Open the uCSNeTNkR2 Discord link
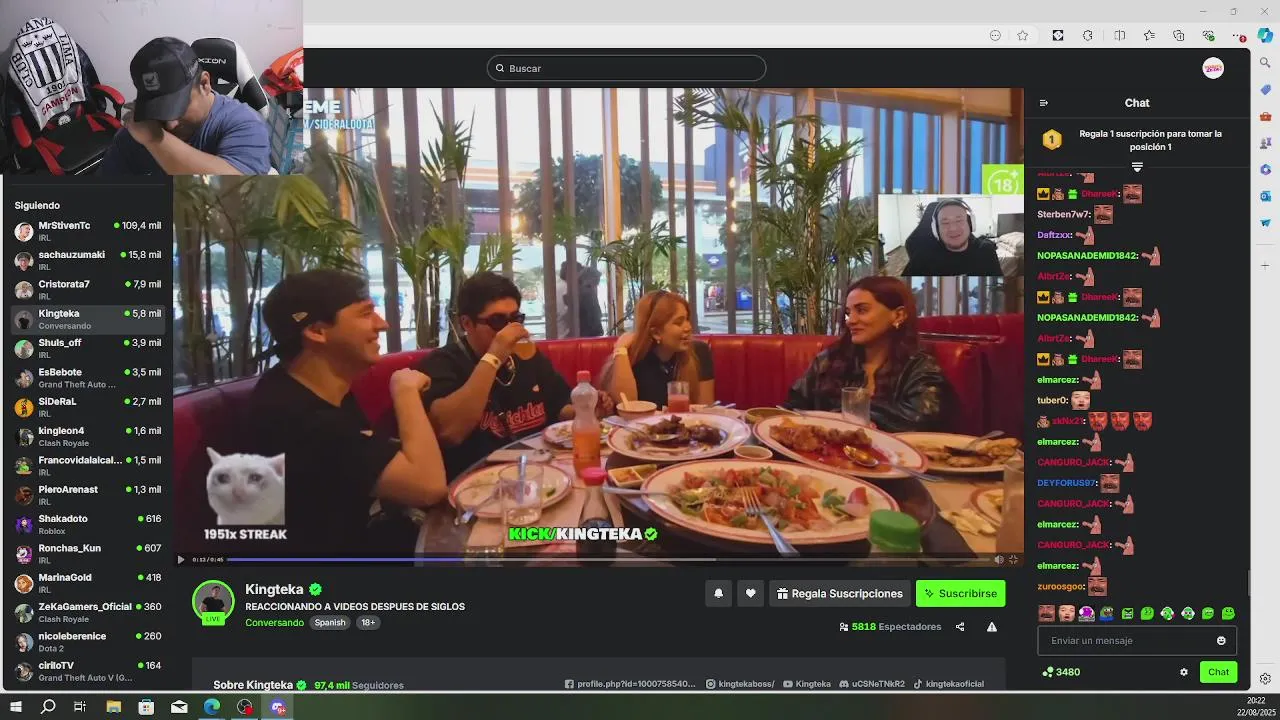 [872, 685]
